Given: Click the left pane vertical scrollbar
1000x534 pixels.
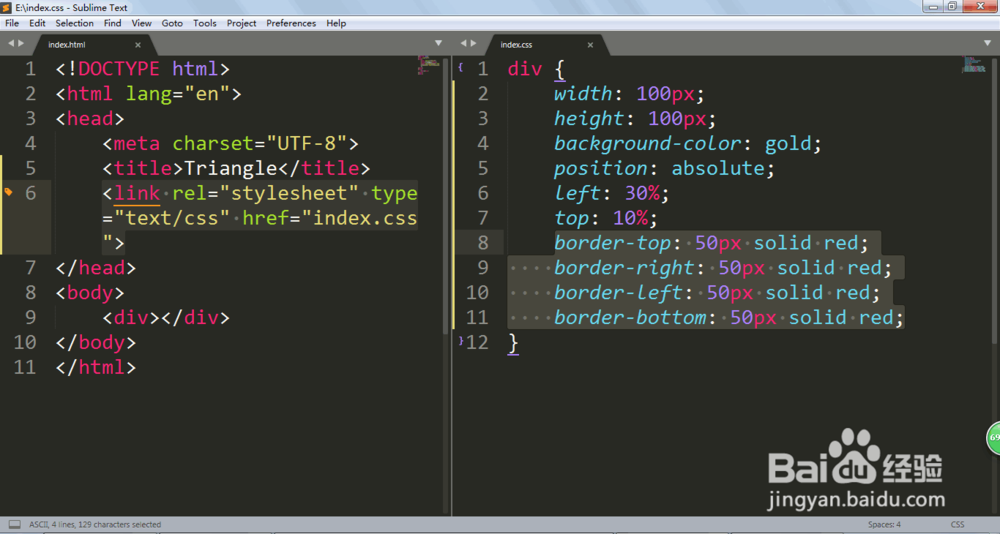Looking at the screenshot, I should [x=446, y=195].
